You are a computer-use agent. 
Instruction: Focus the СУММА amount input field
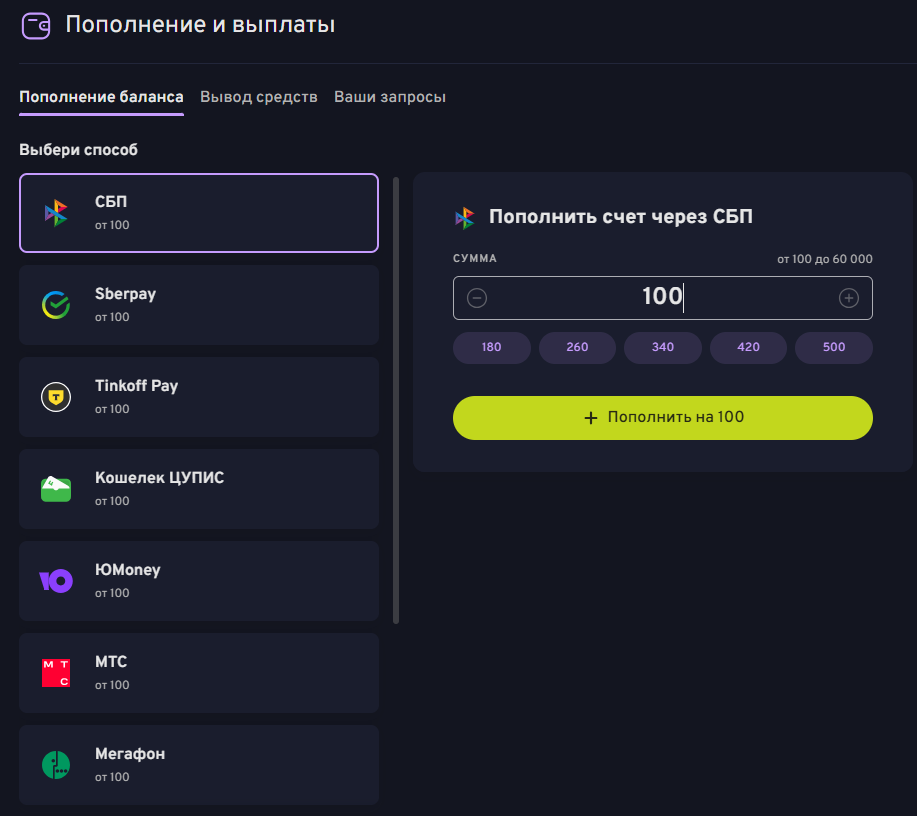(662, 298)
